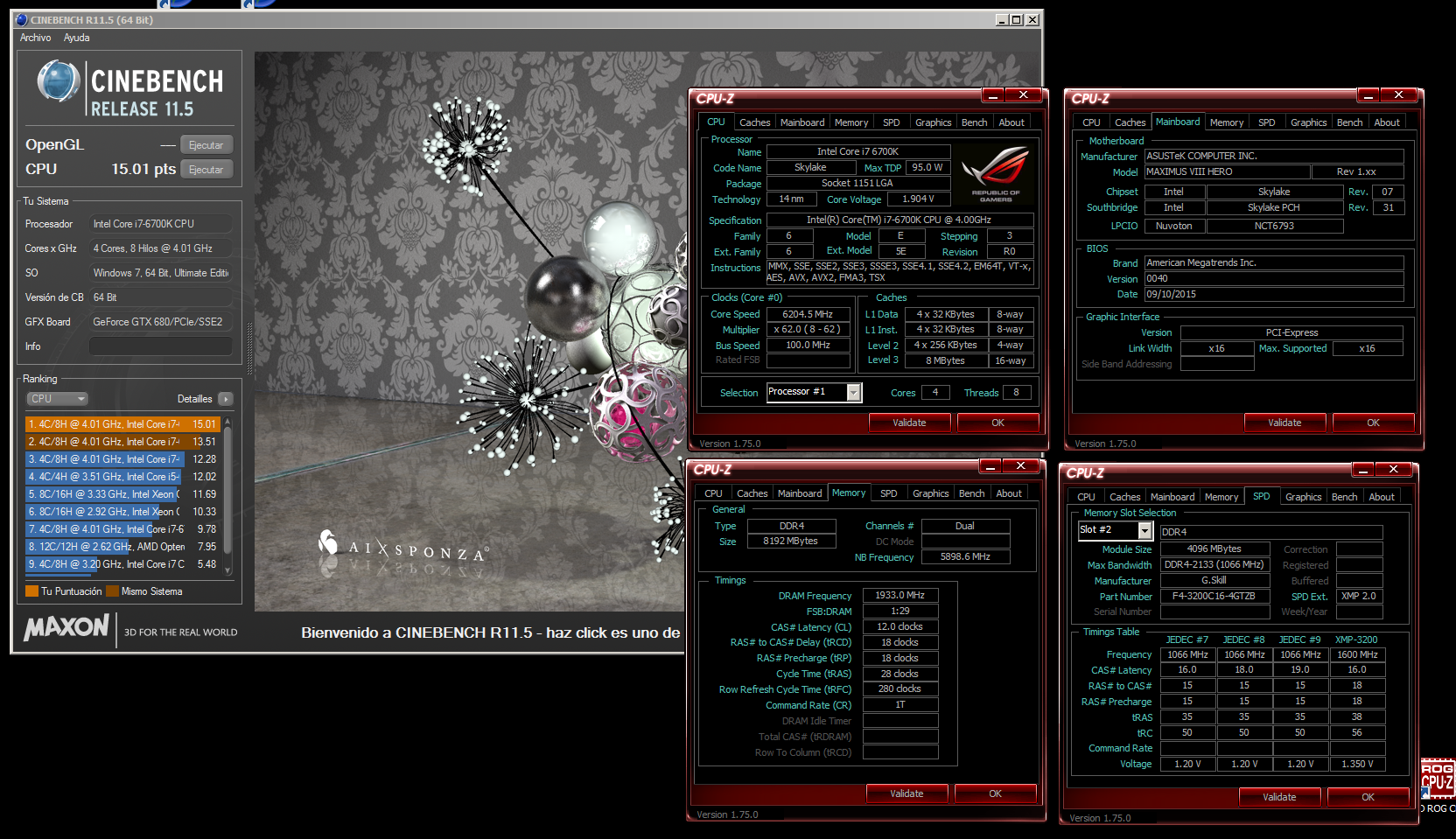Click OK in CPU-Z SPD window
1456x839 pixels.
pos(1368,797)
